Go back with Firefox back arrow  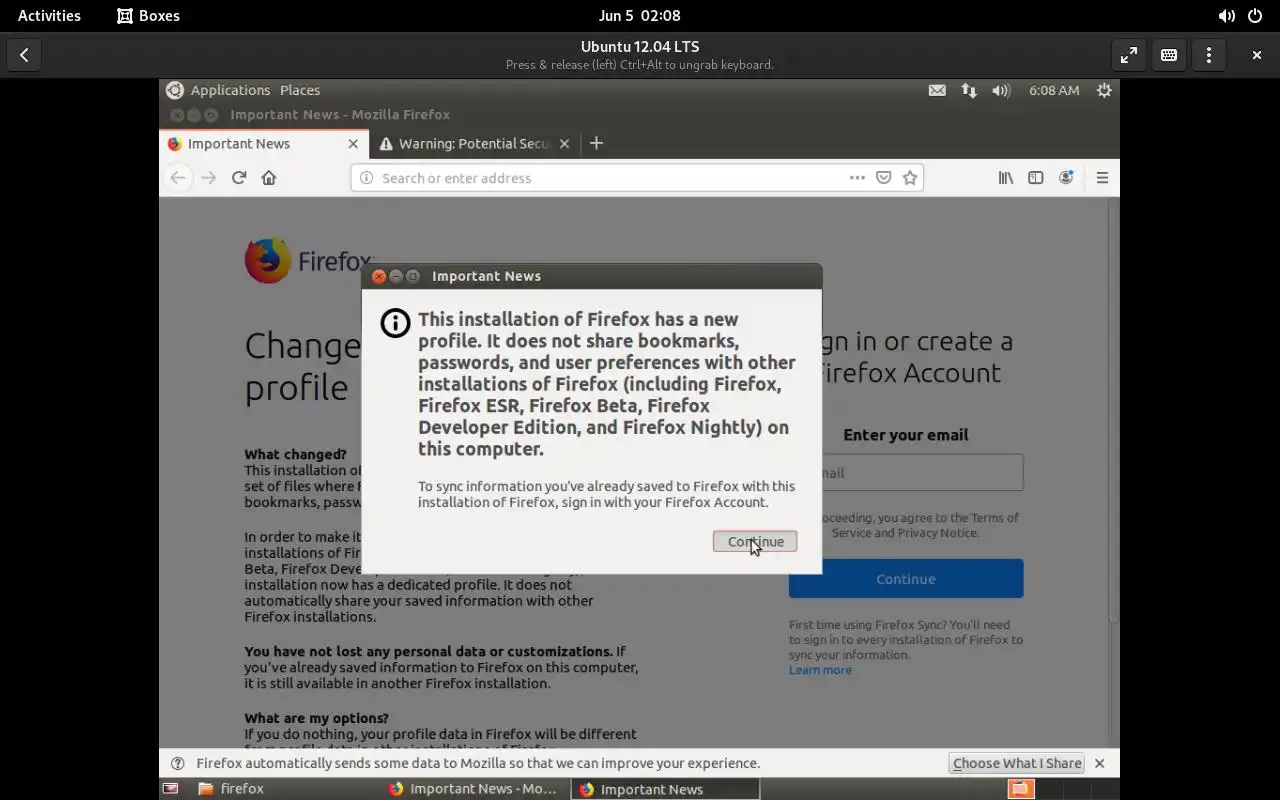coord(178,178)
